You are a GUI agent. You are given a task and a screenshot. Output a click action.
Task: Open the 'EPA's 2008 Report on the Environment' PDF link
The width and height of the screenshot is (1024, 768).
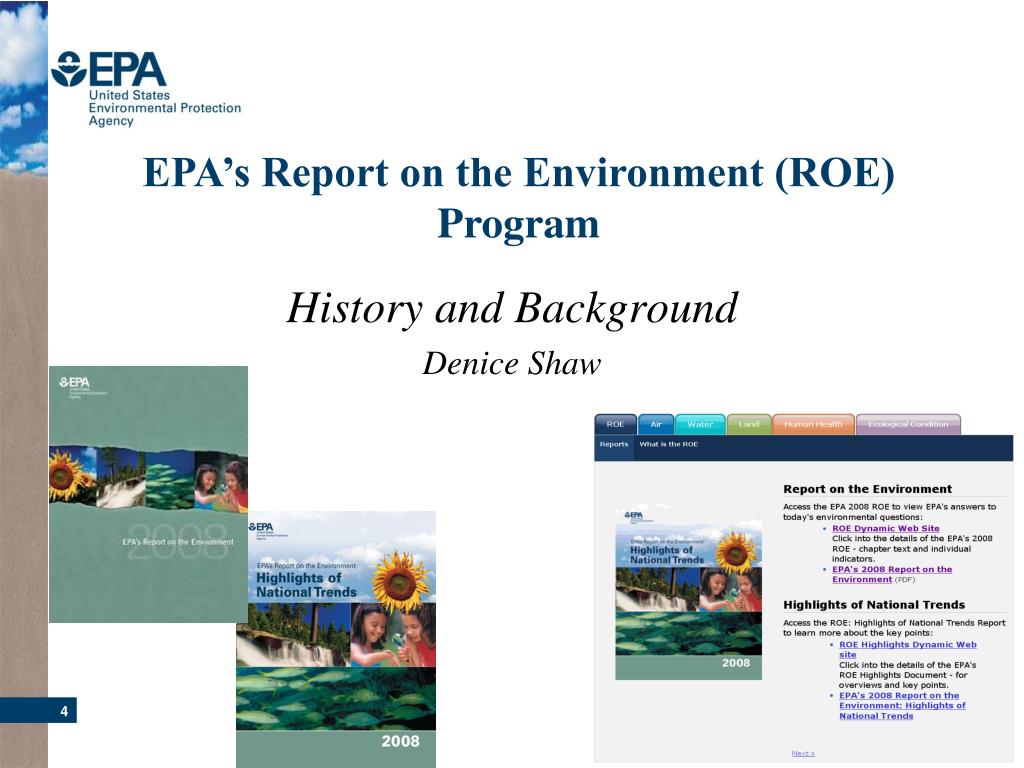point(892,574)
